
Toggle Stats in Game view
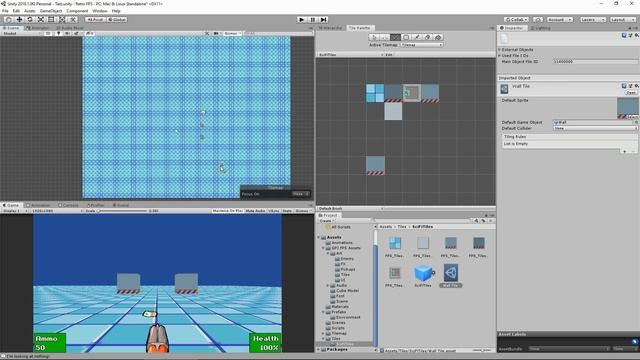[x=287, y=211]
